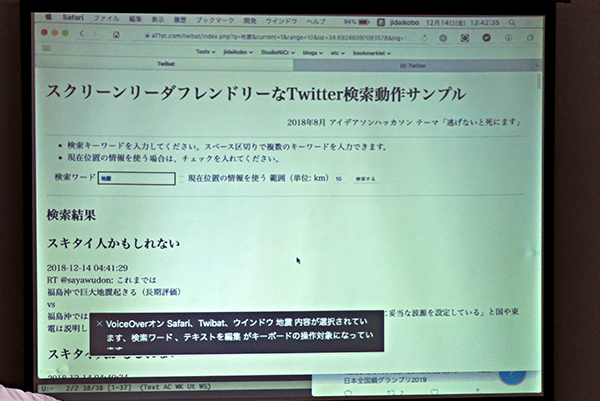Click the jidaikobo user name in menu bar
The height and width of the screenshot is (401, 600).
[x=404, y=23]
